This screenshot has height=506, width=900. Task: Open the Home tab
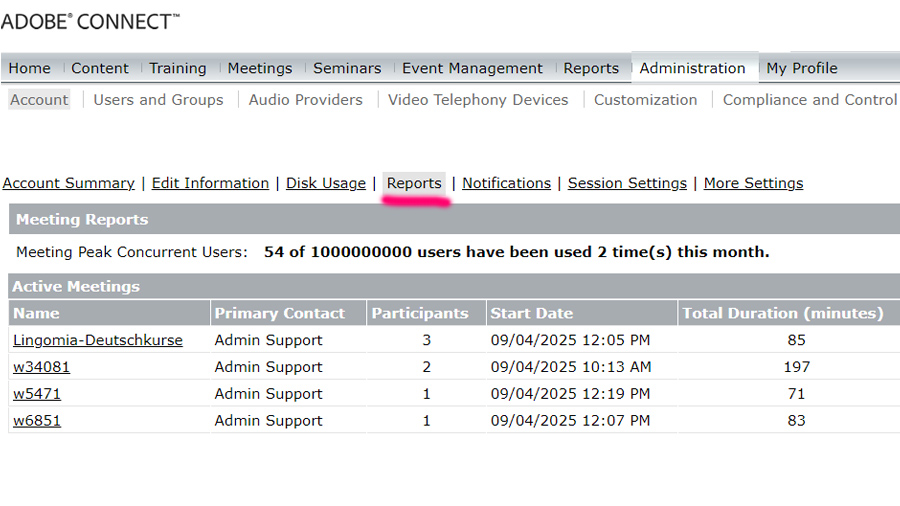coord(29,68)
